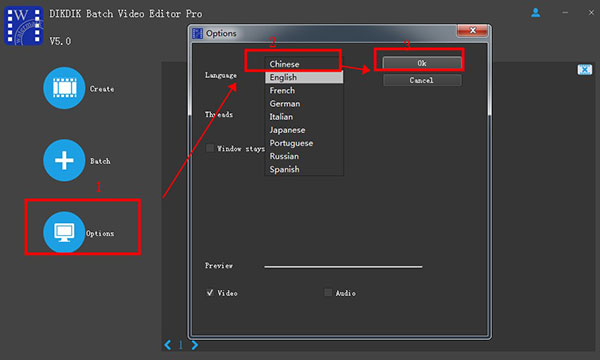600x360 pixels.
Task: Select Russian language entry
Action: click(304, 156)
